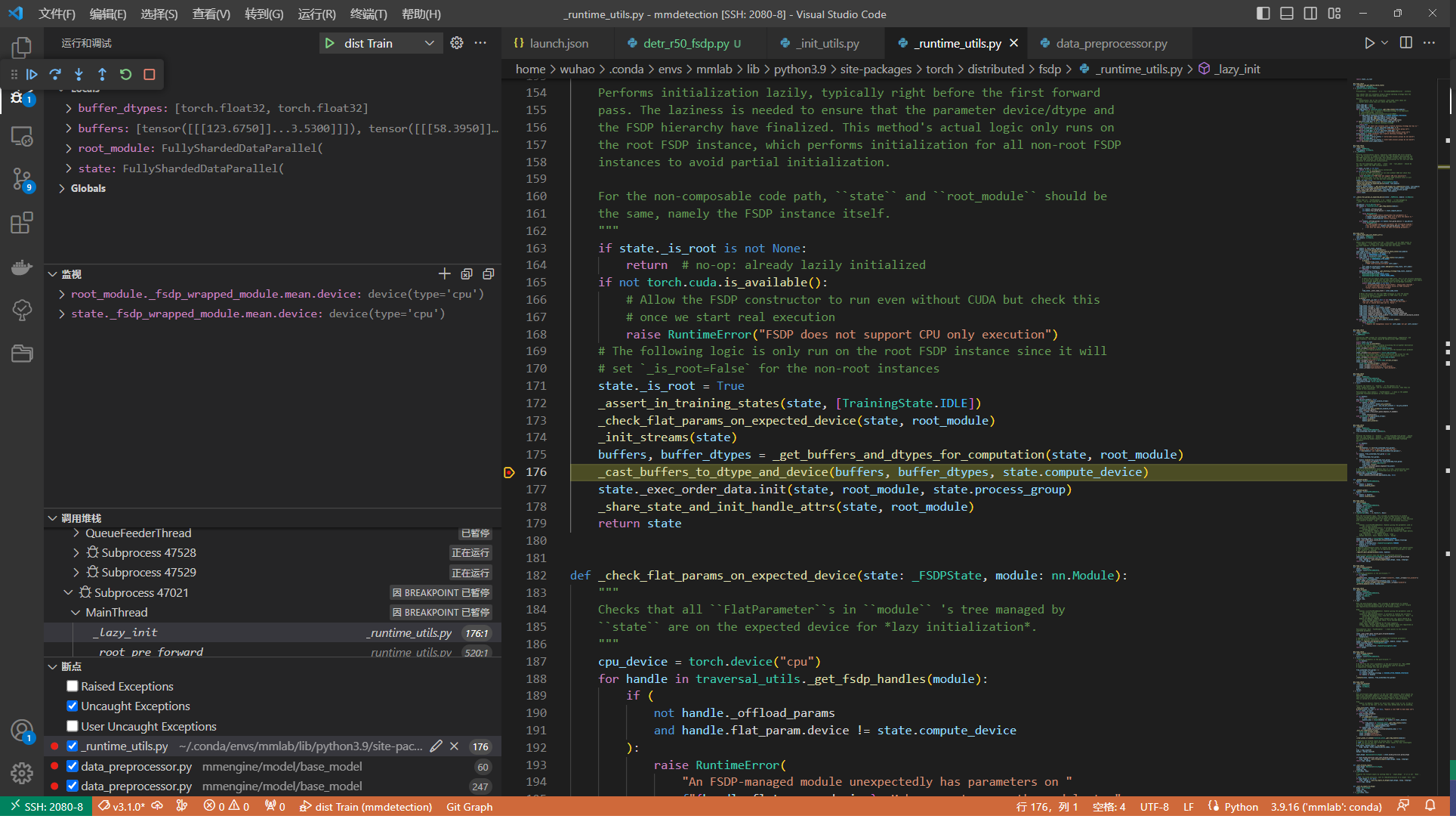Click the Add Expression icon in Watch panel
The image size is (1456, 822).
(444, 273)
